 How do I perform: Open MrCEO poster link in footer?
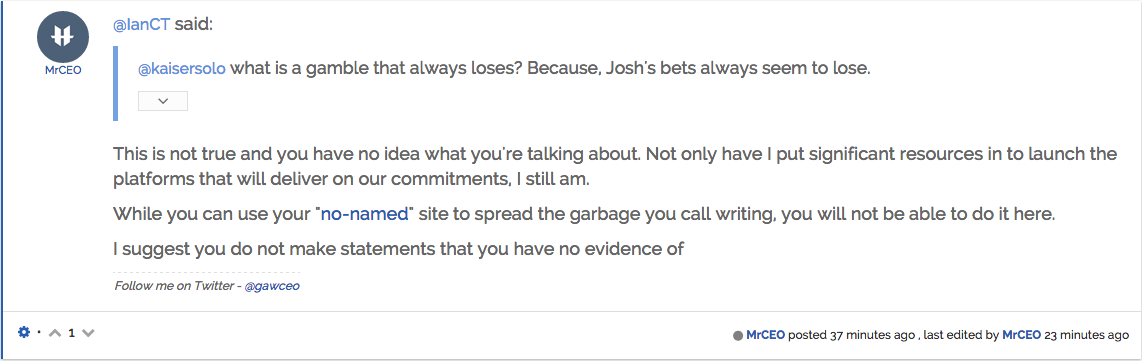(765, 335)
